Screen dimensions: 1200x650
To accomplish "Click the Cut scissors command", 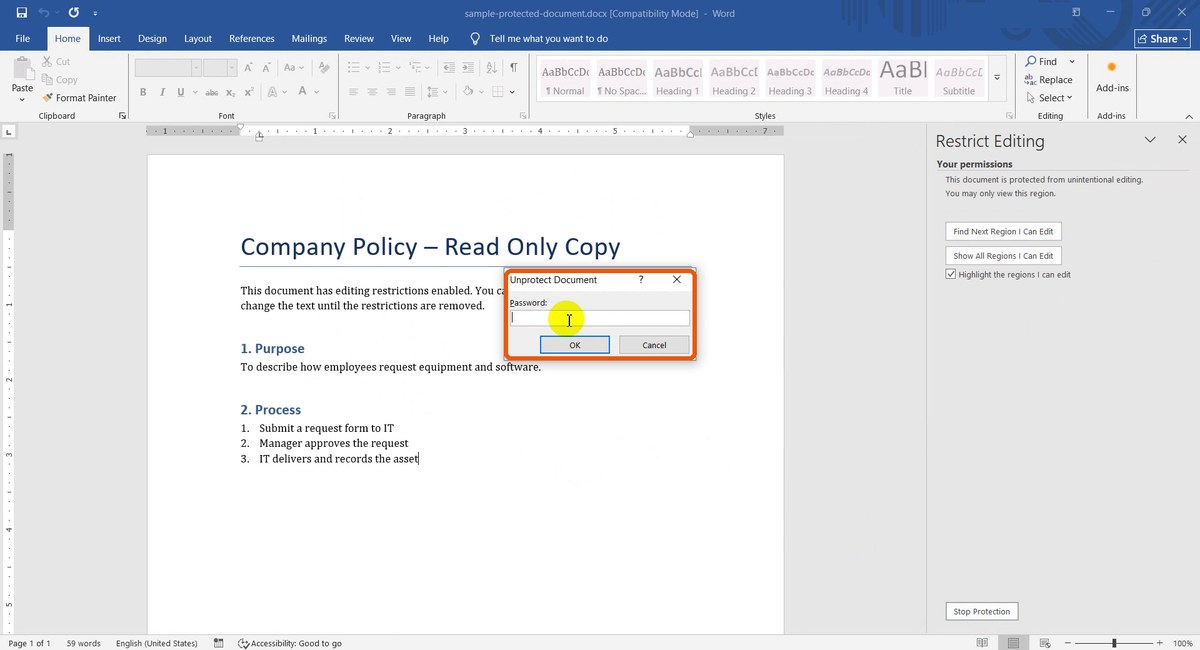I will [x=56, y=62].
